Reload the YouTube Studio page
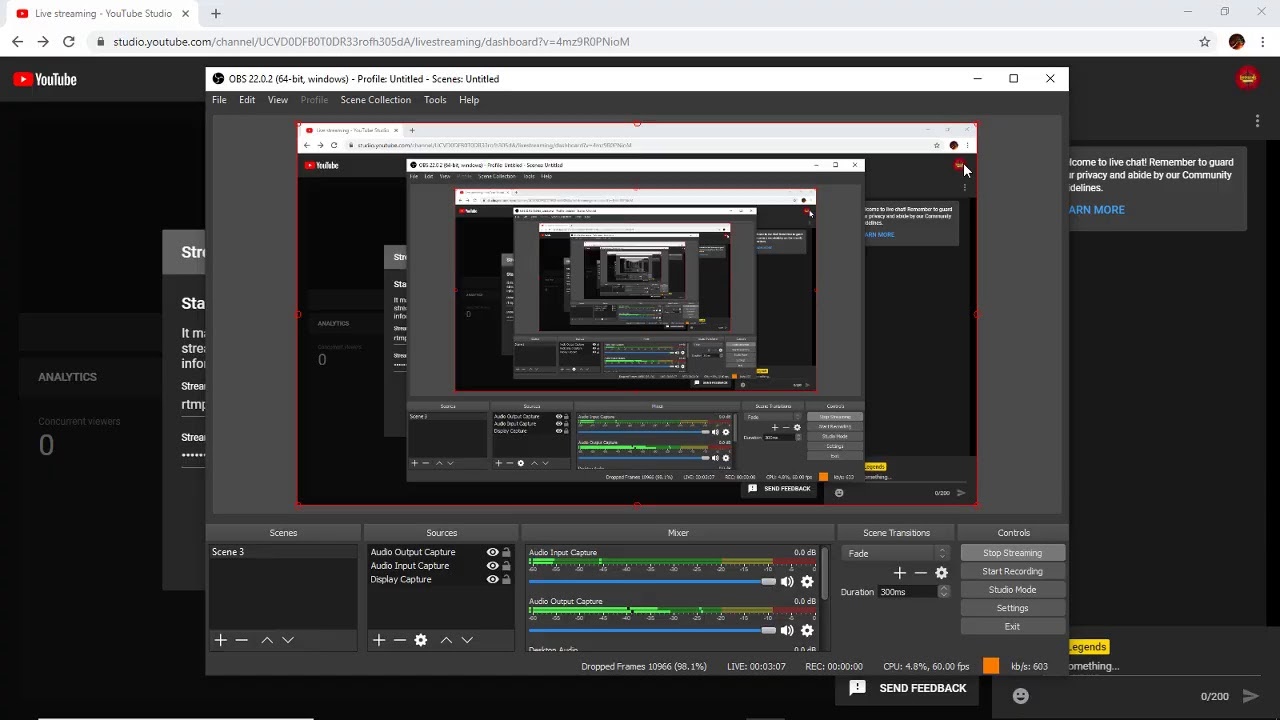Screen dimensions: 1280x720 tap(69, 42)
